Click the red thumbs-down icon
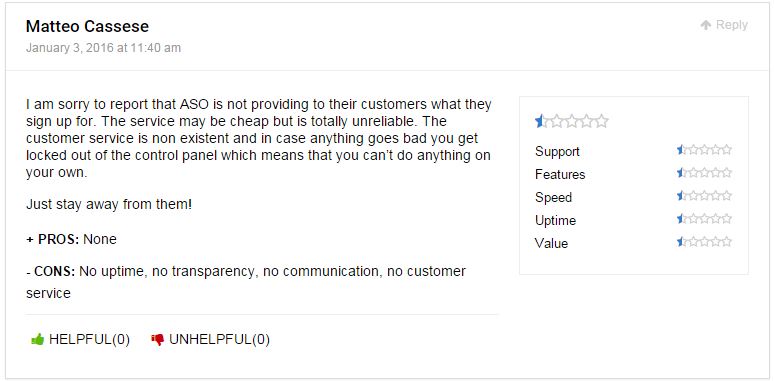 [x=157, y=340]
